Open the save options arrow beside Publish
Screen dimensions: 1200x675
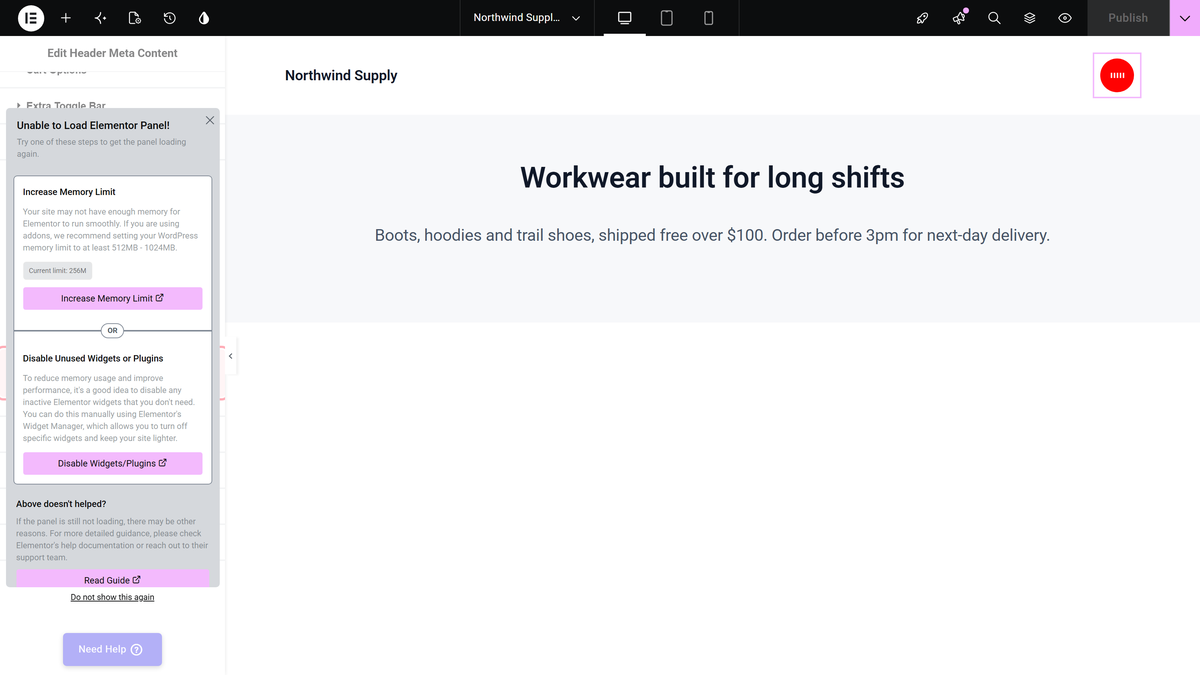[x=1185, y=18]
